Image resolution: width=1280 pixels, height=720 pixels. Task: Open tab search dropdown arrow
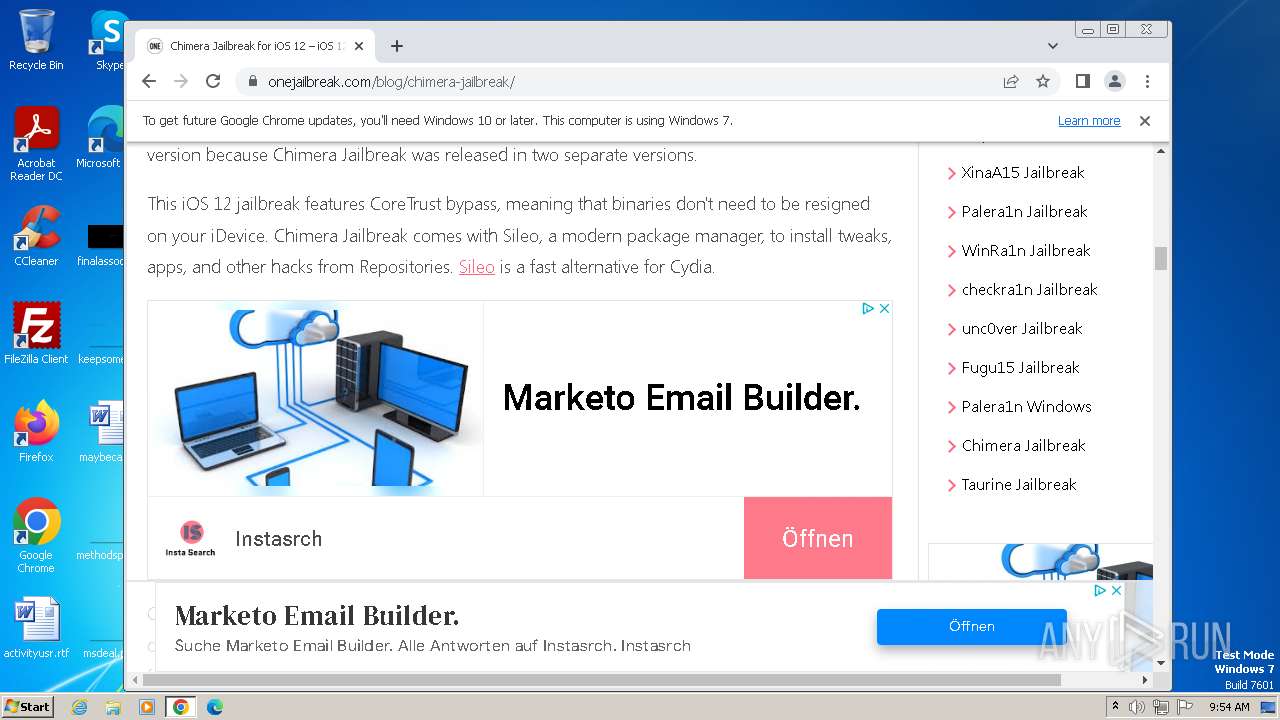point(1053,46)
